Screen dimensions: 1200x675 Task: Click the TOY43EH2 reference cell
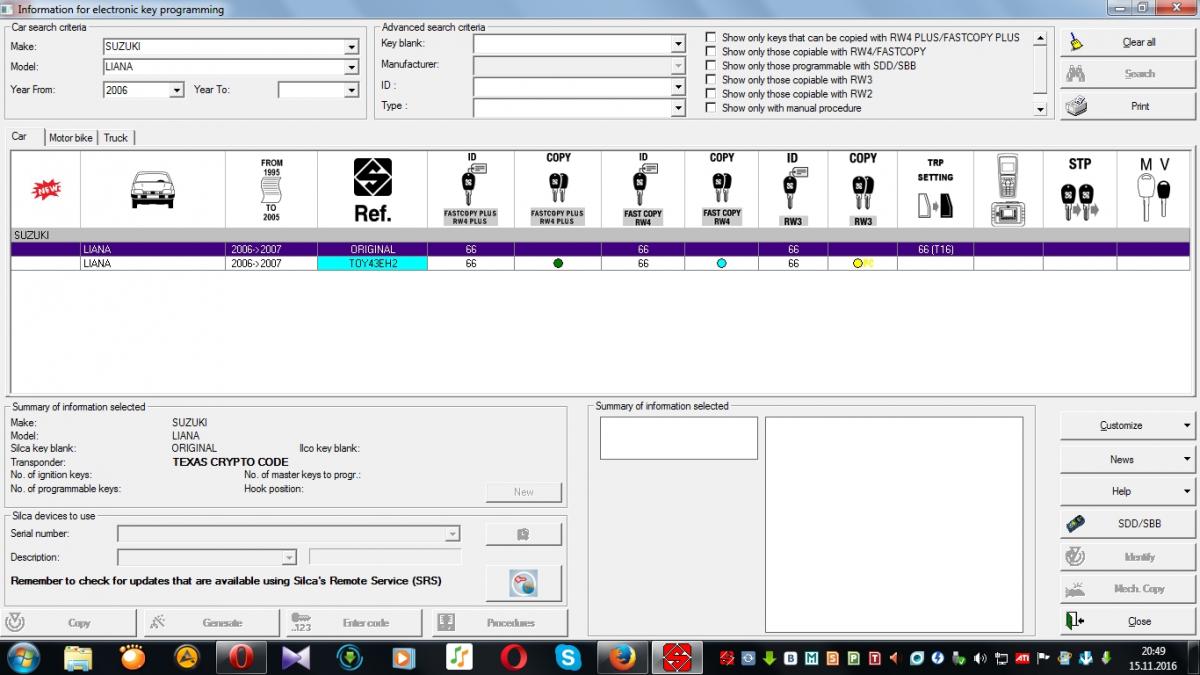pos(372,264)
